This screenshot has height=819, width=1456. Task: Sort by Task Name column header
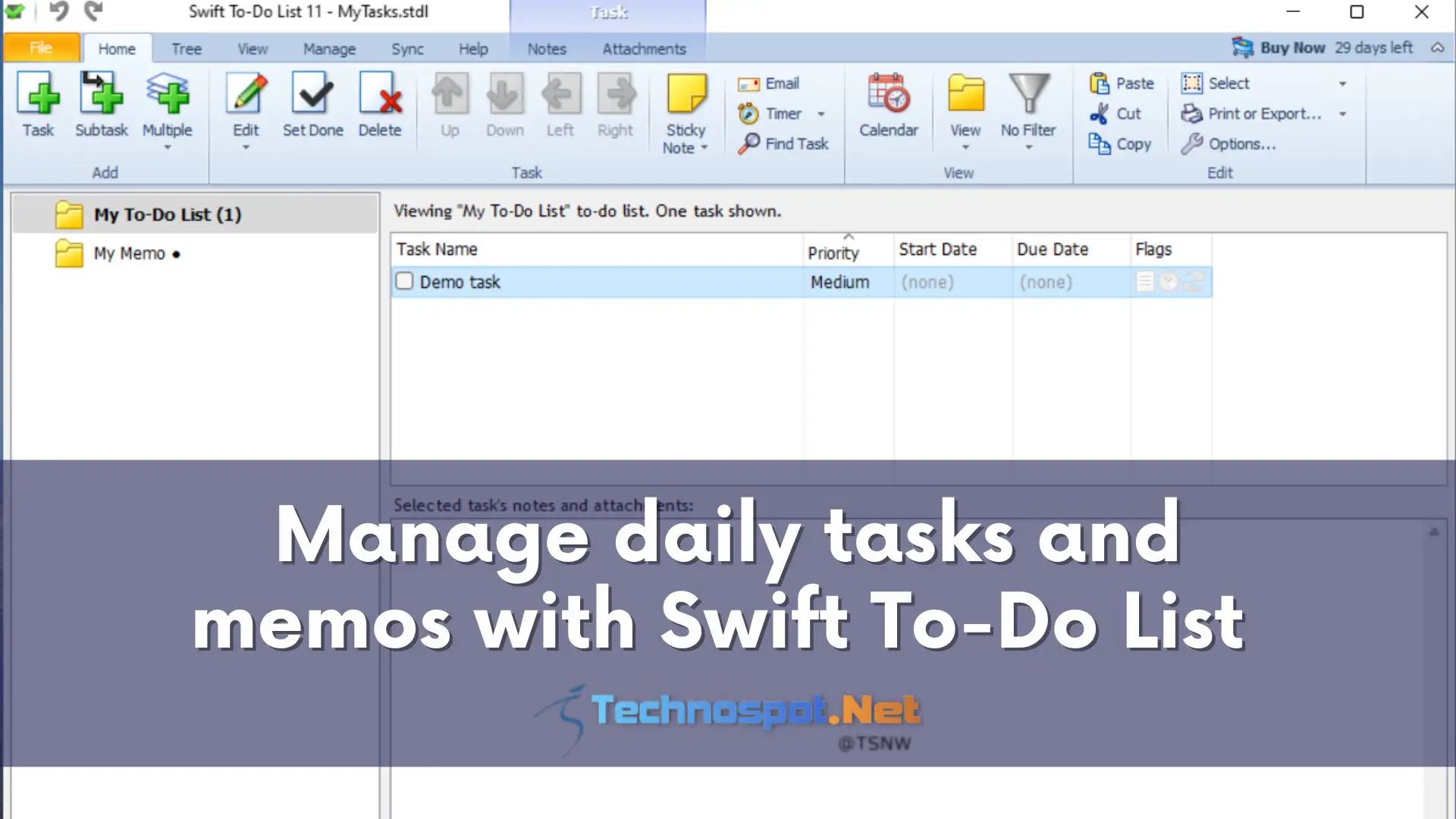pos(597,249)
